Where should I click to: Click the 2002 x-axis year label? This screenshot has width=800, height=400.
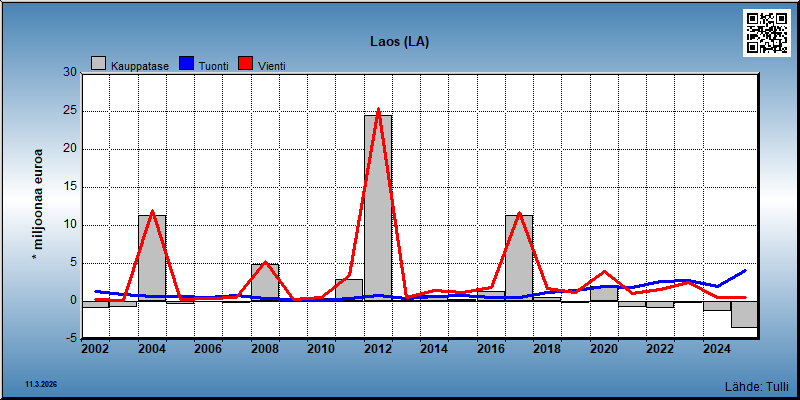tap(96, 349)
